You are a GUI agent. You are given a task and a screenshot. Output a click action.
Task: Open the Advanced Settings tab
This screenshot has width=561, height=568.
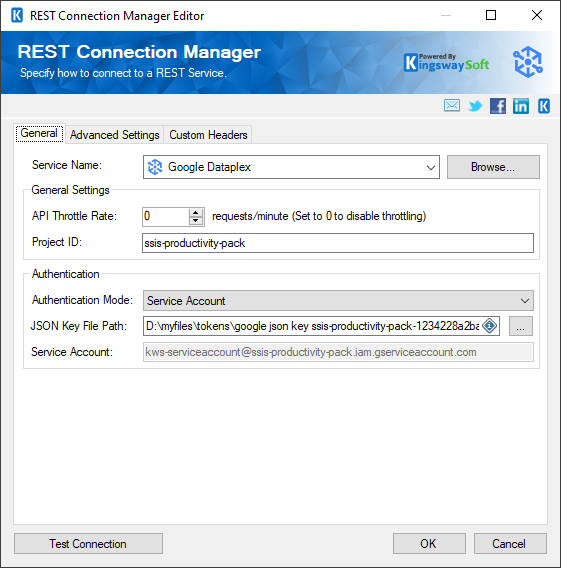click(115, 135)
